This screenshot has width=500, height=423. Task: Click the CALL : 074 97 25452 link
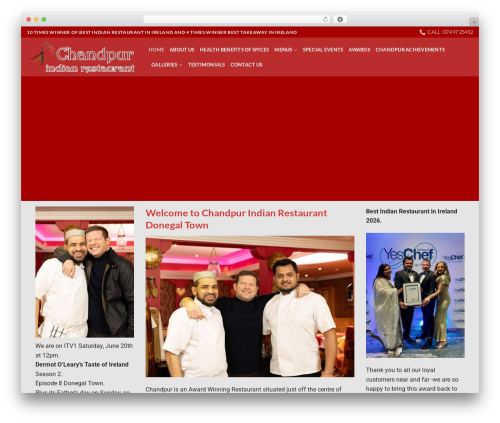tap(446, 32)
